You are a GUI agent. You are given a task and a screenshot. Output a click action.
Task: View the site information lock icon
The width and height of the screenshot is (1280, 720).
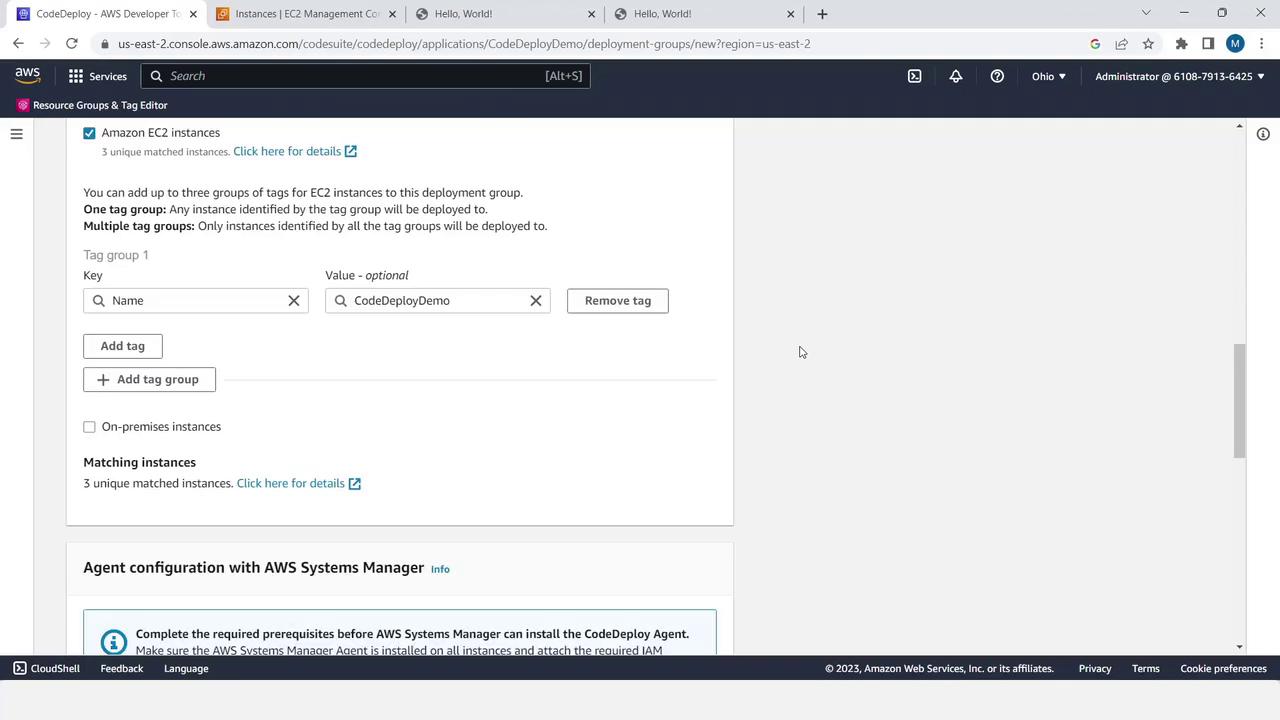[x=105, y=44]
